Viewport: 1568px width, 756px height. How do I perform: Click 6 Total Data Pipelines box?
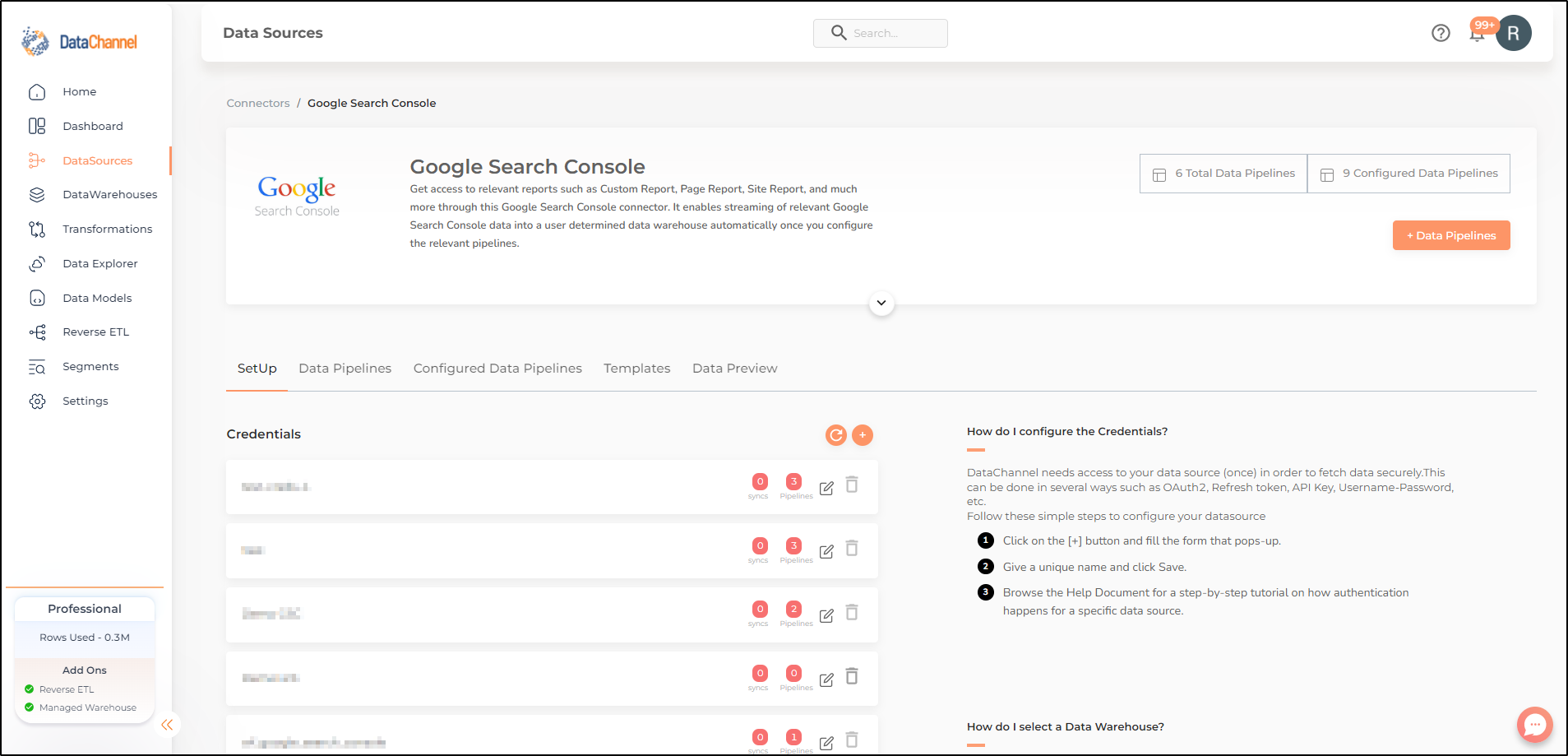(1223, 174)
